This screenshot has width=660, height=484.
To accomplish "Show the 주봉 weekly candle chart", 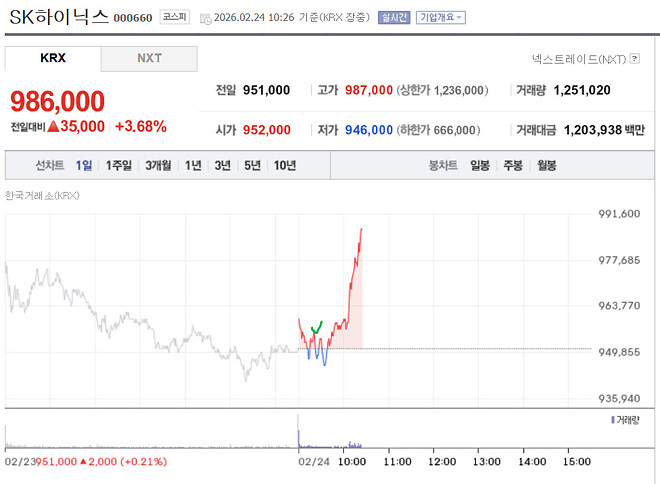I will click(513, 165).
